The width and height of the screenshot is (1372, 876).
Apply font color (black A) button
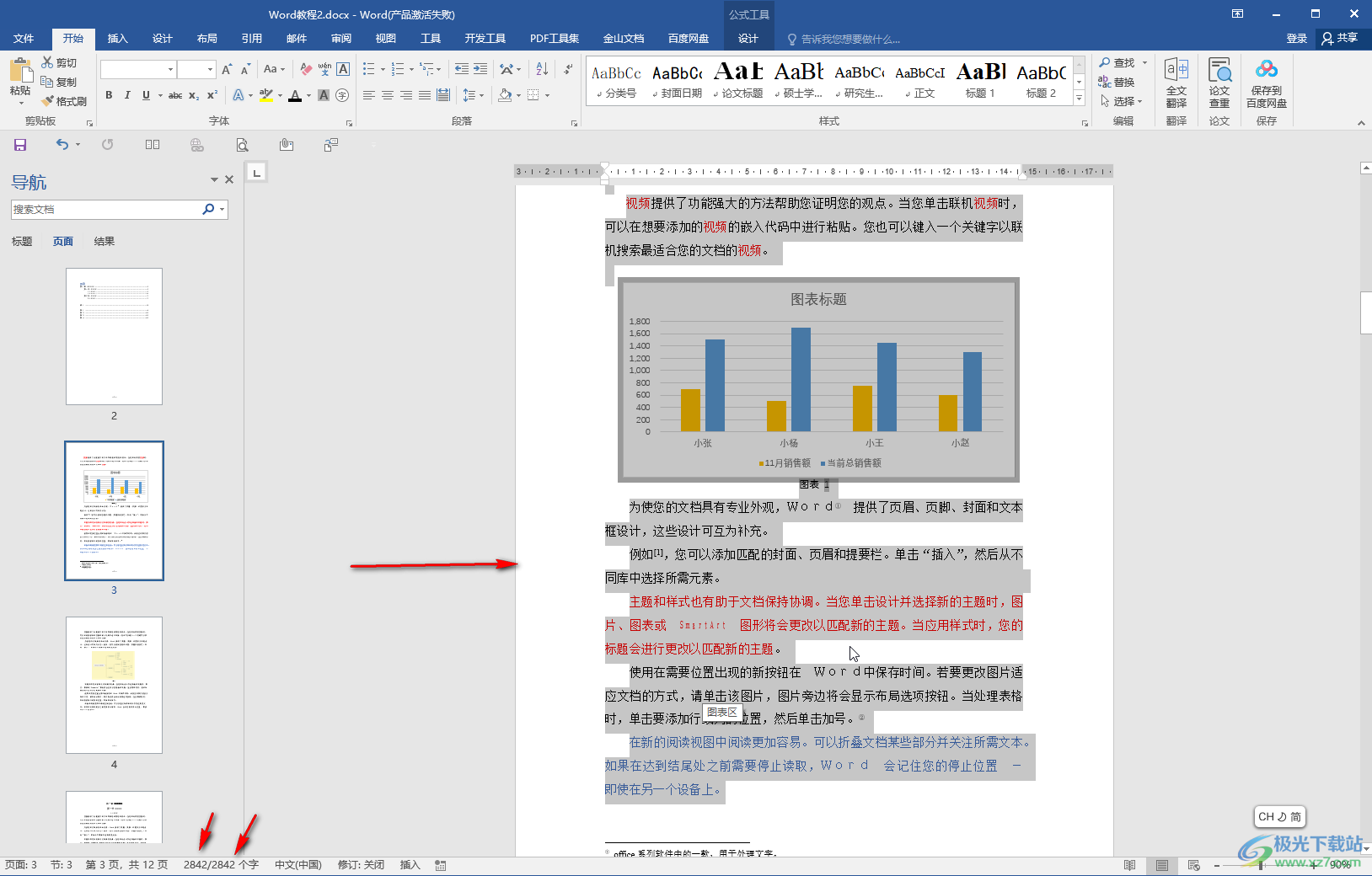click(x=295, y=95)
